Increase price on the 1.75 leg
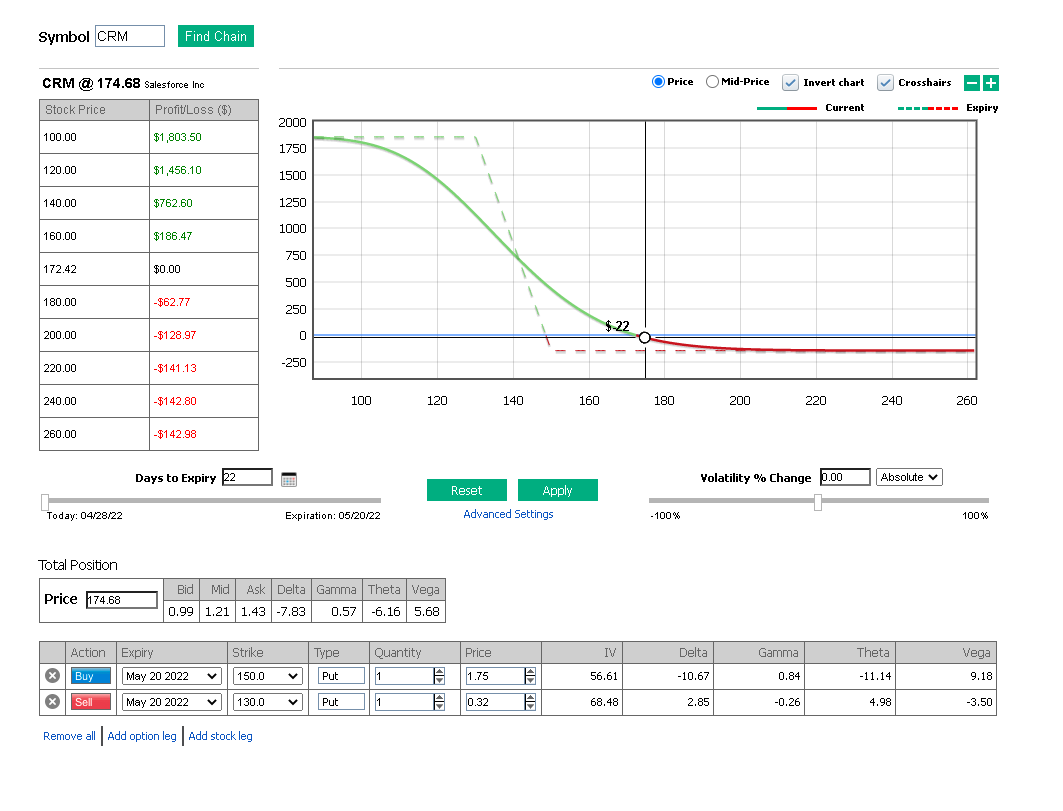The image size is (1063, 811). 530,672
